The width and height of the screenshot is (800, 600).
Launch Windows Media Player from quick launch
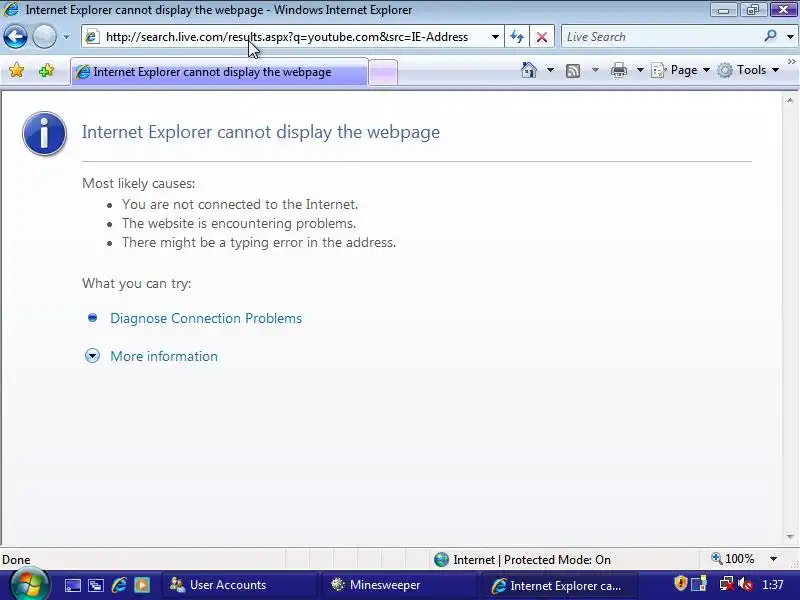(142, 585)
